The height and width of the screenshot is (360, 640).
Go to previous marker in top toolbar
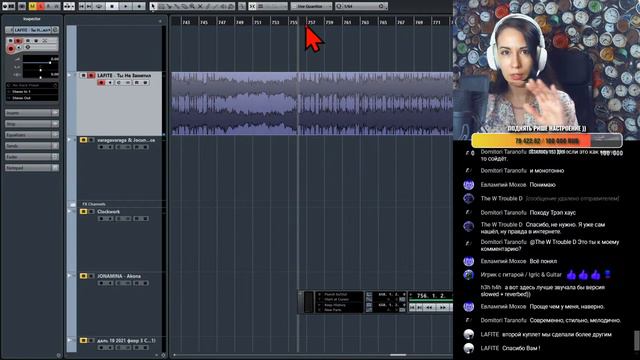pos(82,6)
